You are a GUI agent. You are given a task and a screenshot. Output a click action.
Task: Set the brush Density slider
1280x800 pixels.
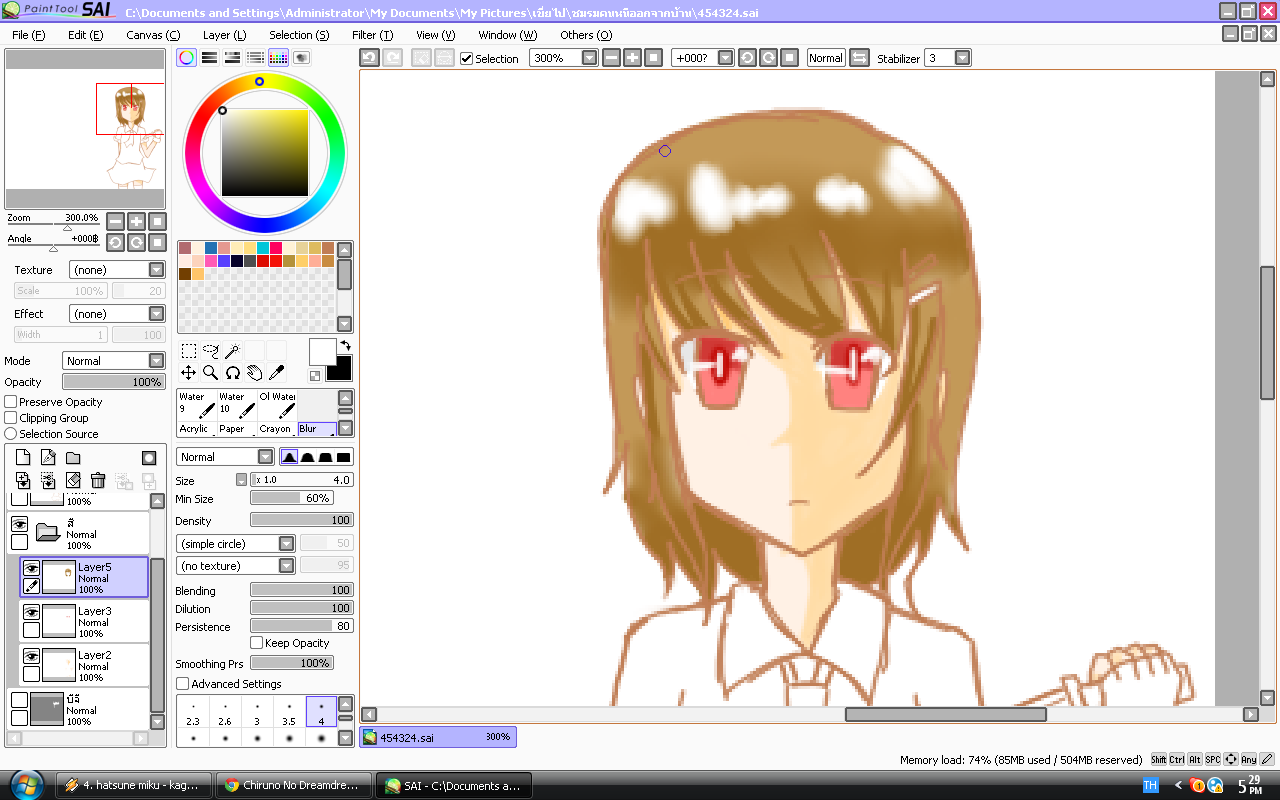[302, 520]
